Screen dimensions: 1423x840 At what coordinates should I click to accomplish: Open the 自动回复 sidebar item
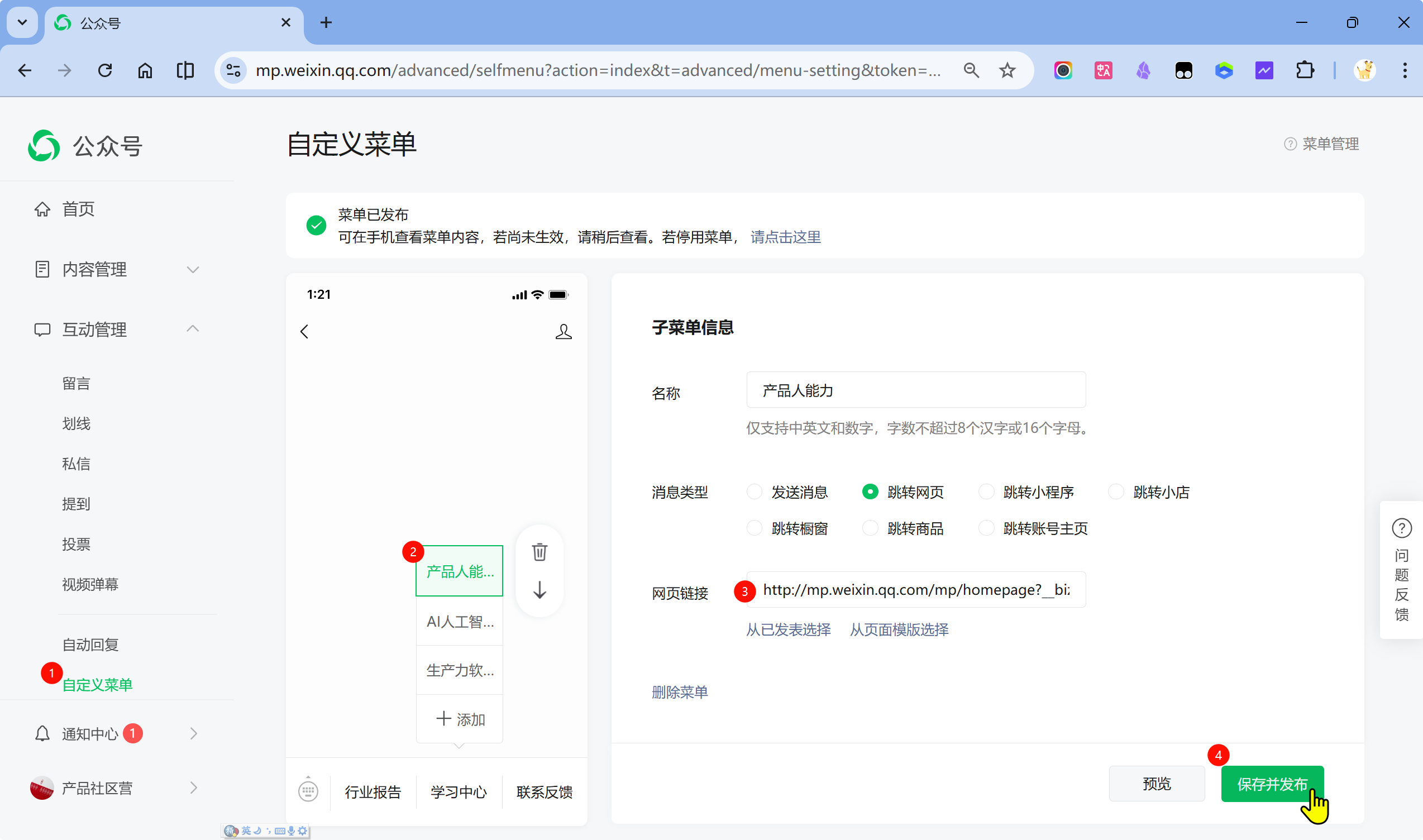point(90,645)
